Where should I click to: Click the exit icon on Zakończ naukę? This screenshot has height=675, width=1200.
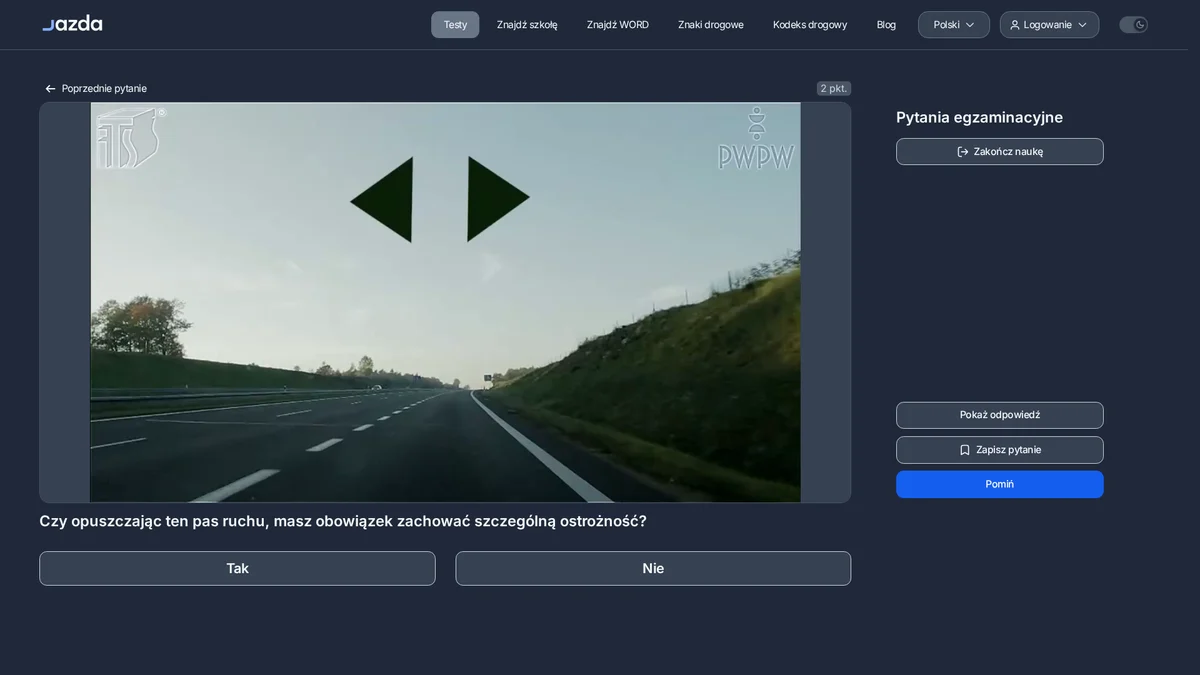pyautogui.click(x=963, y=152)
